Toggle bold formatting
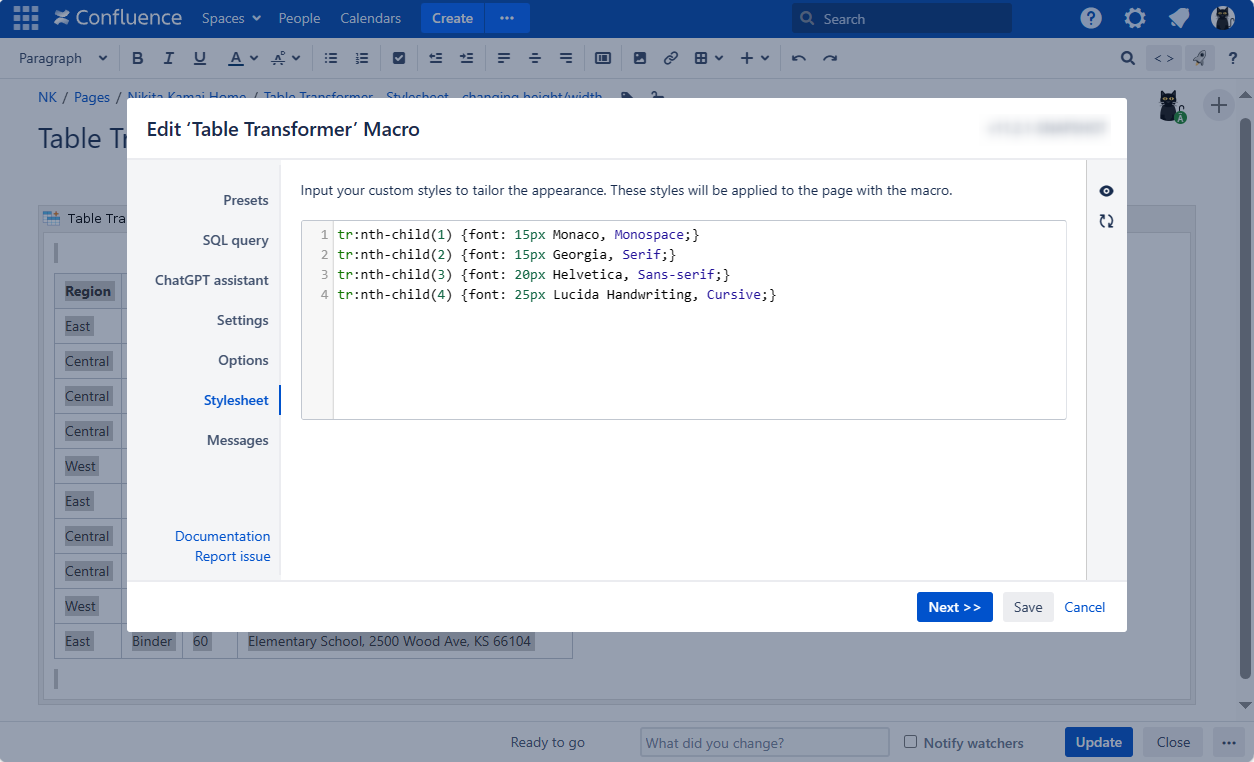The width and height of the screenshot is (1254, 762). (138, 58)
